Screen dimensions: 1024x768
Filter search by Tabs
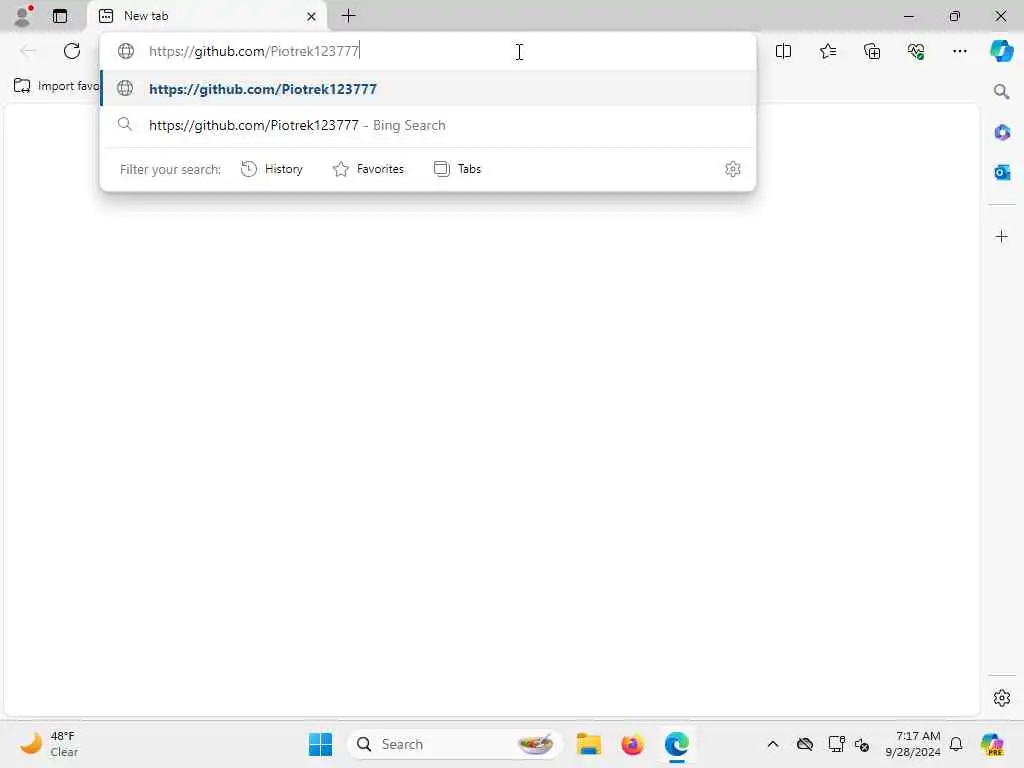click(x=457, y=169)
